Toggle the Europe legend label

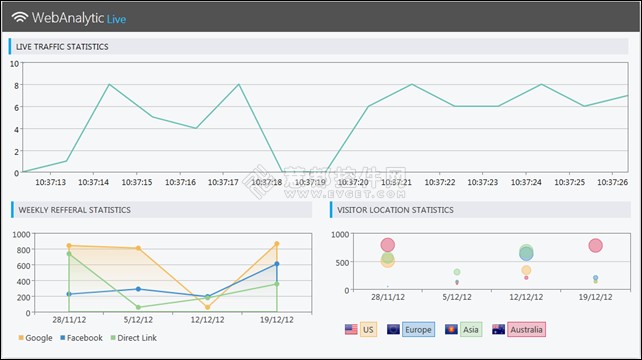[x=418, y=330]
